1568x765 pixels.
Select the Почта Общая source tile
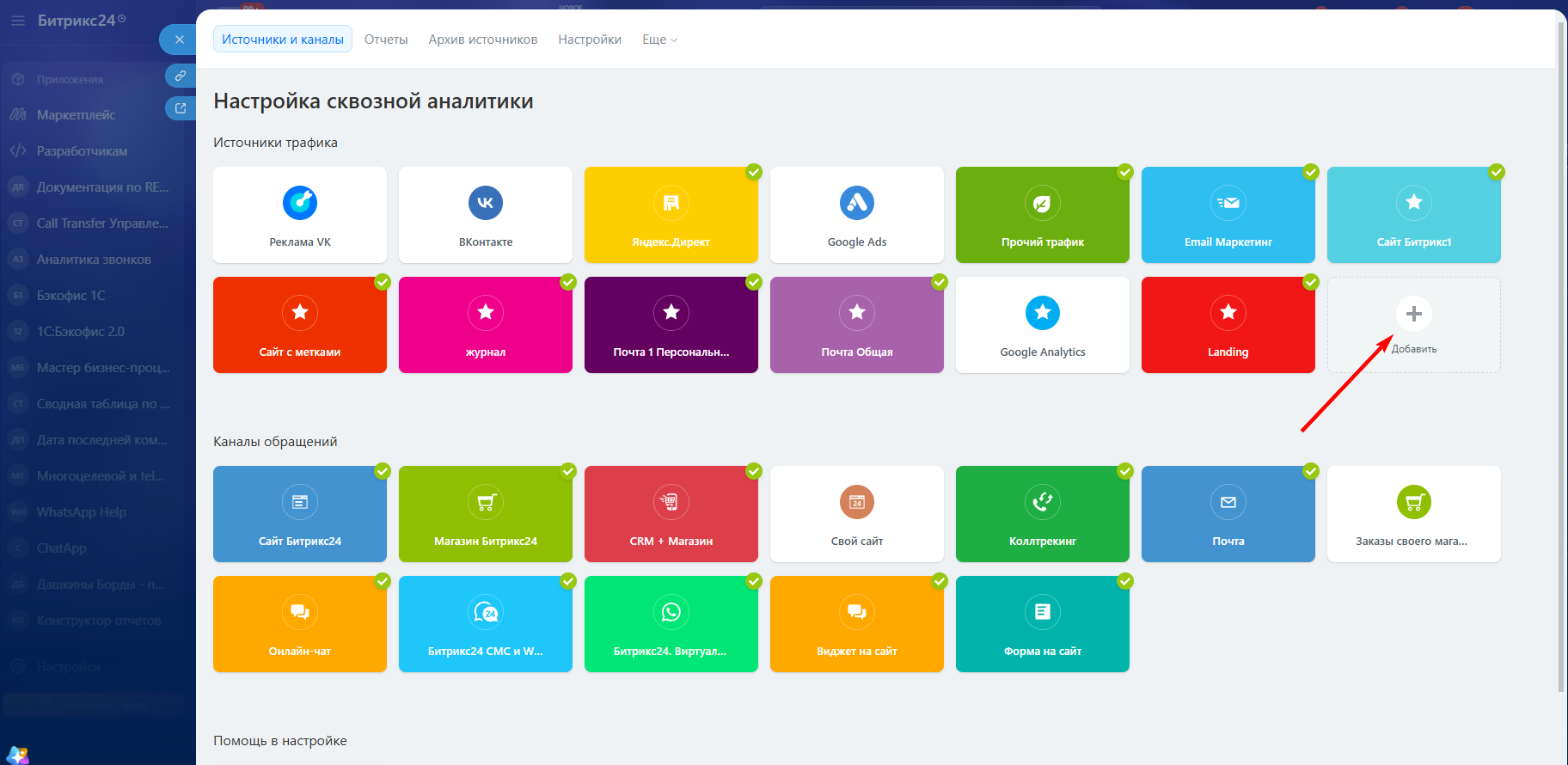point(857,325)
